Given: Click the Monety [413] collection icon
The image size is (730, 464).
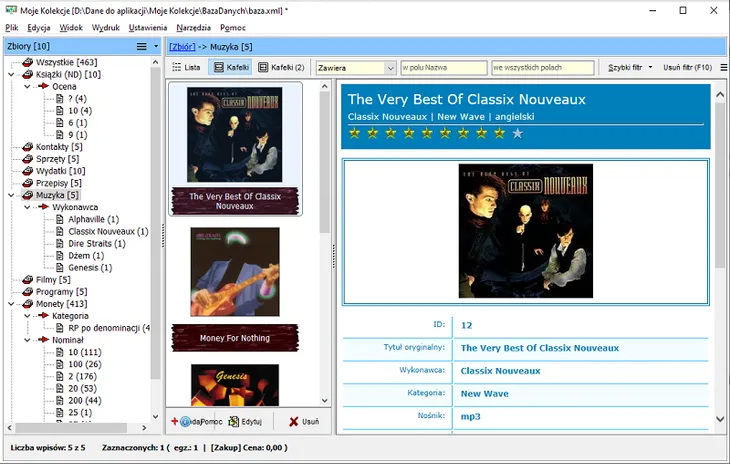Looking at the screenshot, I should coord(28,304).
